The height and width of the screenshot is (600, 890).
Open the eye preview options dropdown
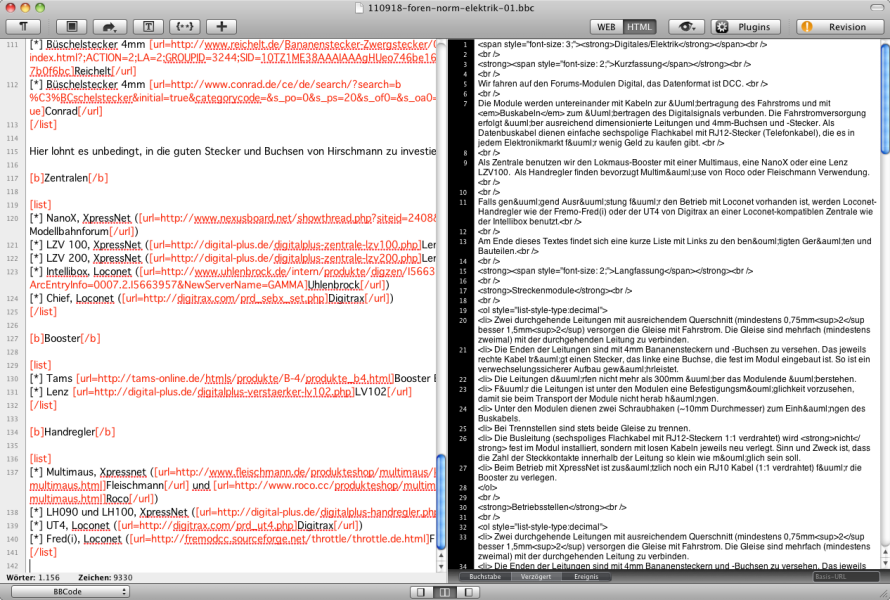coord(687,27)
